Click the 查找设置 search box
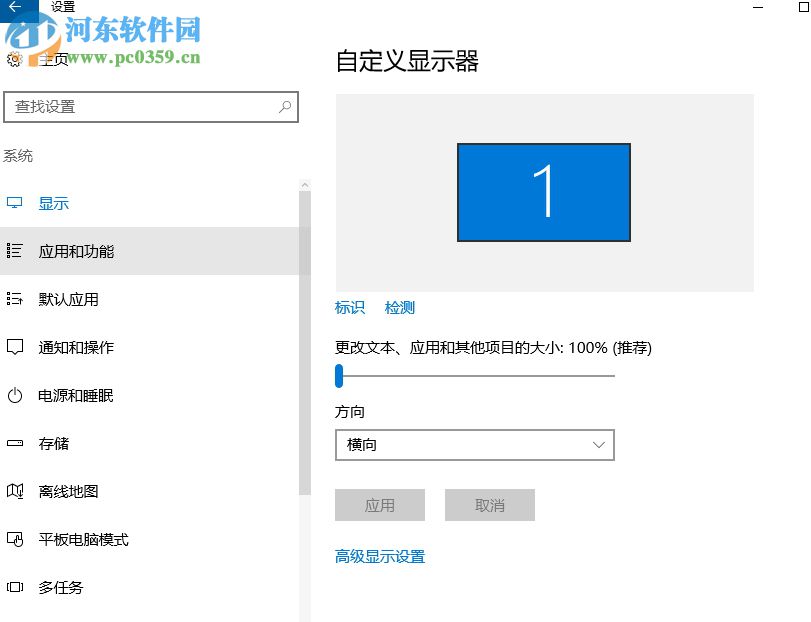This screenshot has height=622, width=811. [x=150, y=107]
